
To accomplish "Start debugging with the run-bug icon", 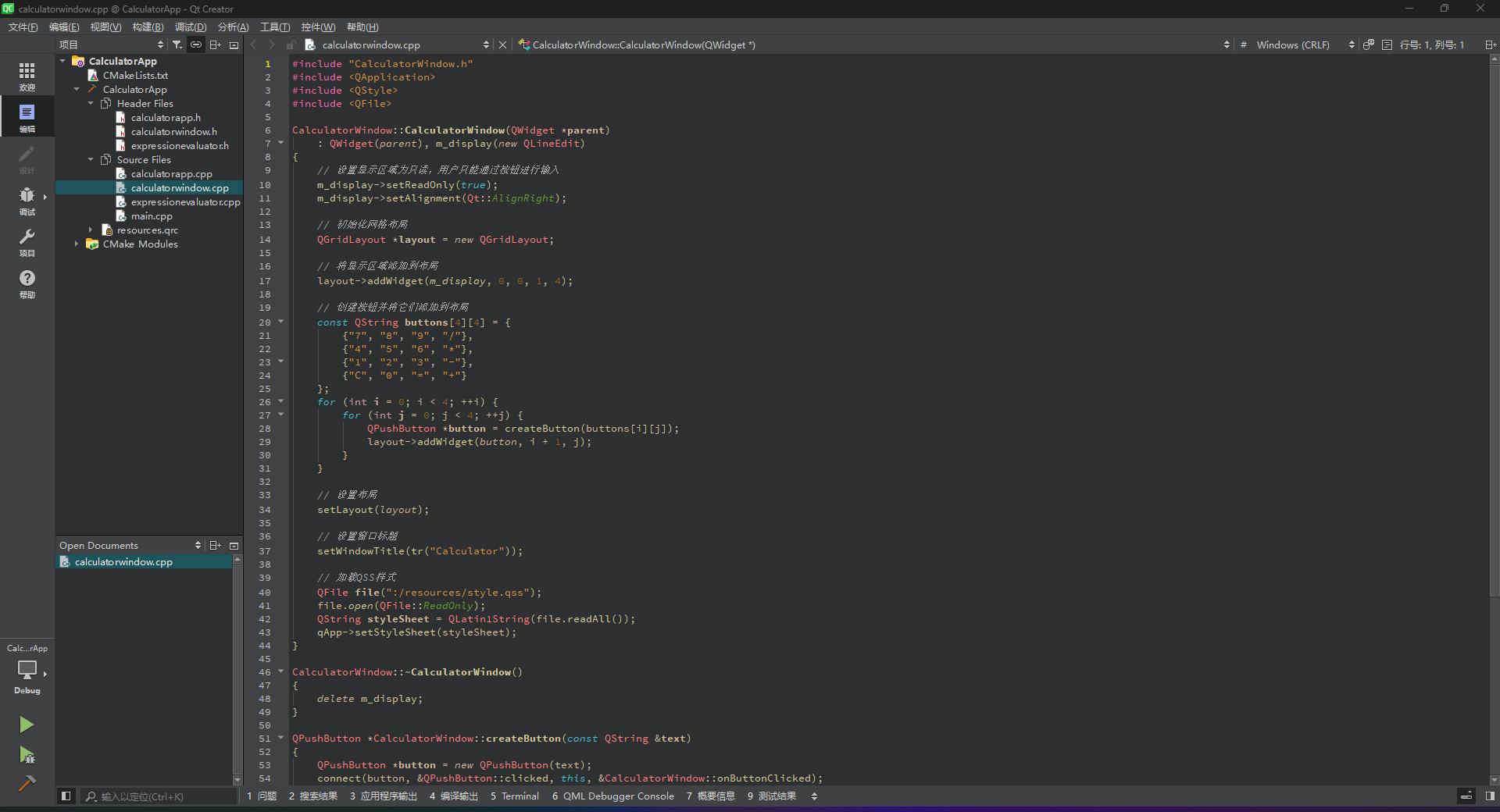I will (27, 755).
